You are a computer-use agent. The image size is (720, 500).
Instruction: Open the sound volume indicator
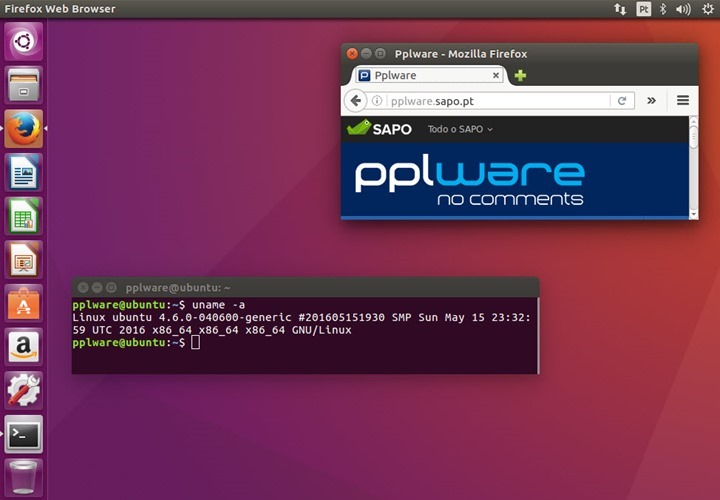(x=683, y=9)
